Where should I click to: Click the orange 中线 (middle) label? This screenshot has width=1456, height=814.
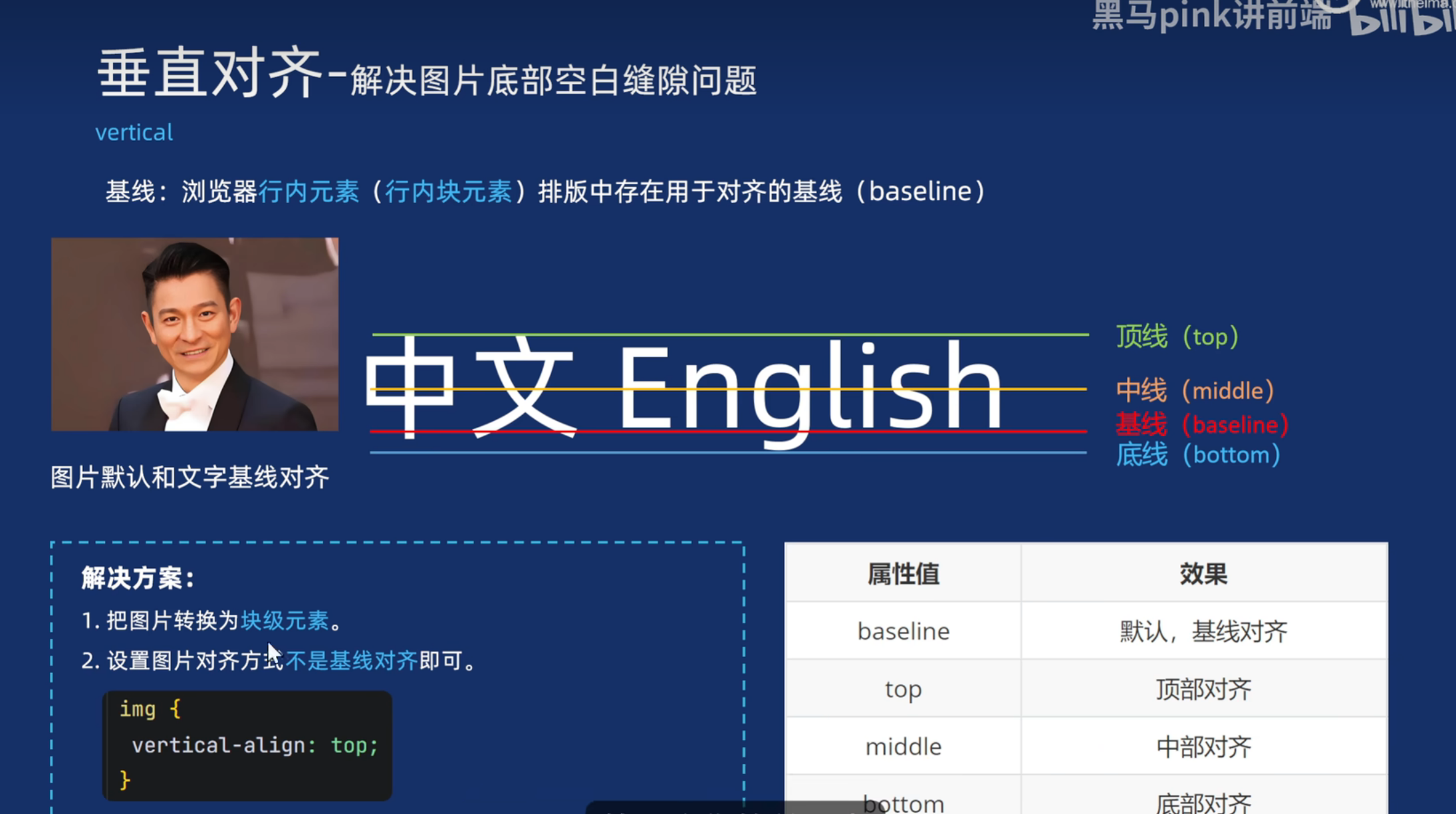tap(1195, 390)
